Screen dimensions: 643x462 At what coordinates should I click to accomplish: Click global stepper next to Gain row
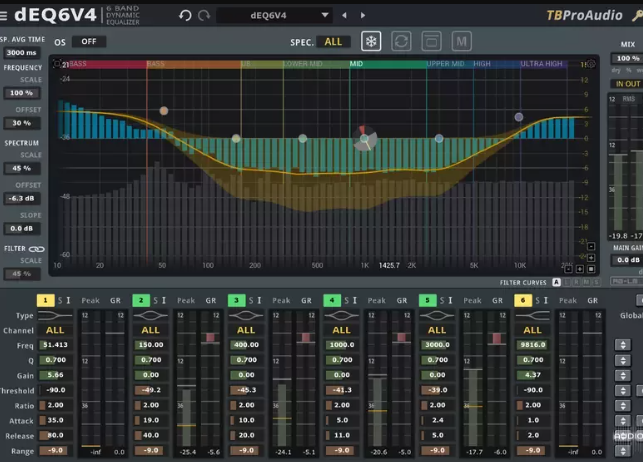(623, 376)
